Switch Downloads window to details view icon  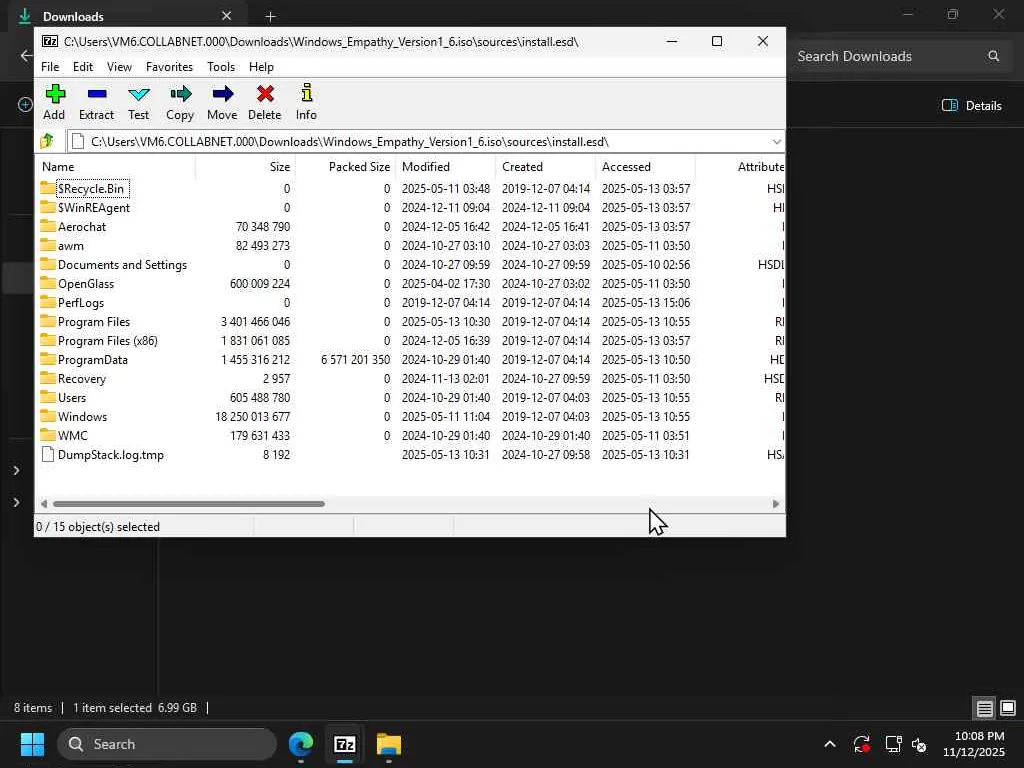(984, 708)
